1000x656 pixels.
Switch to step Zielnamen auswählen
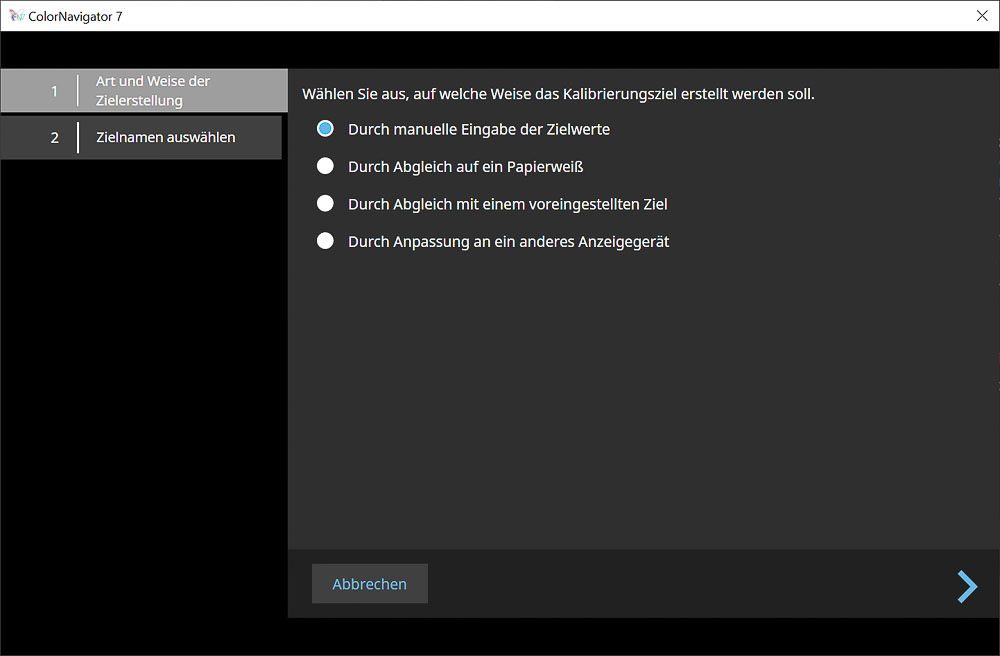pos(166,137)
